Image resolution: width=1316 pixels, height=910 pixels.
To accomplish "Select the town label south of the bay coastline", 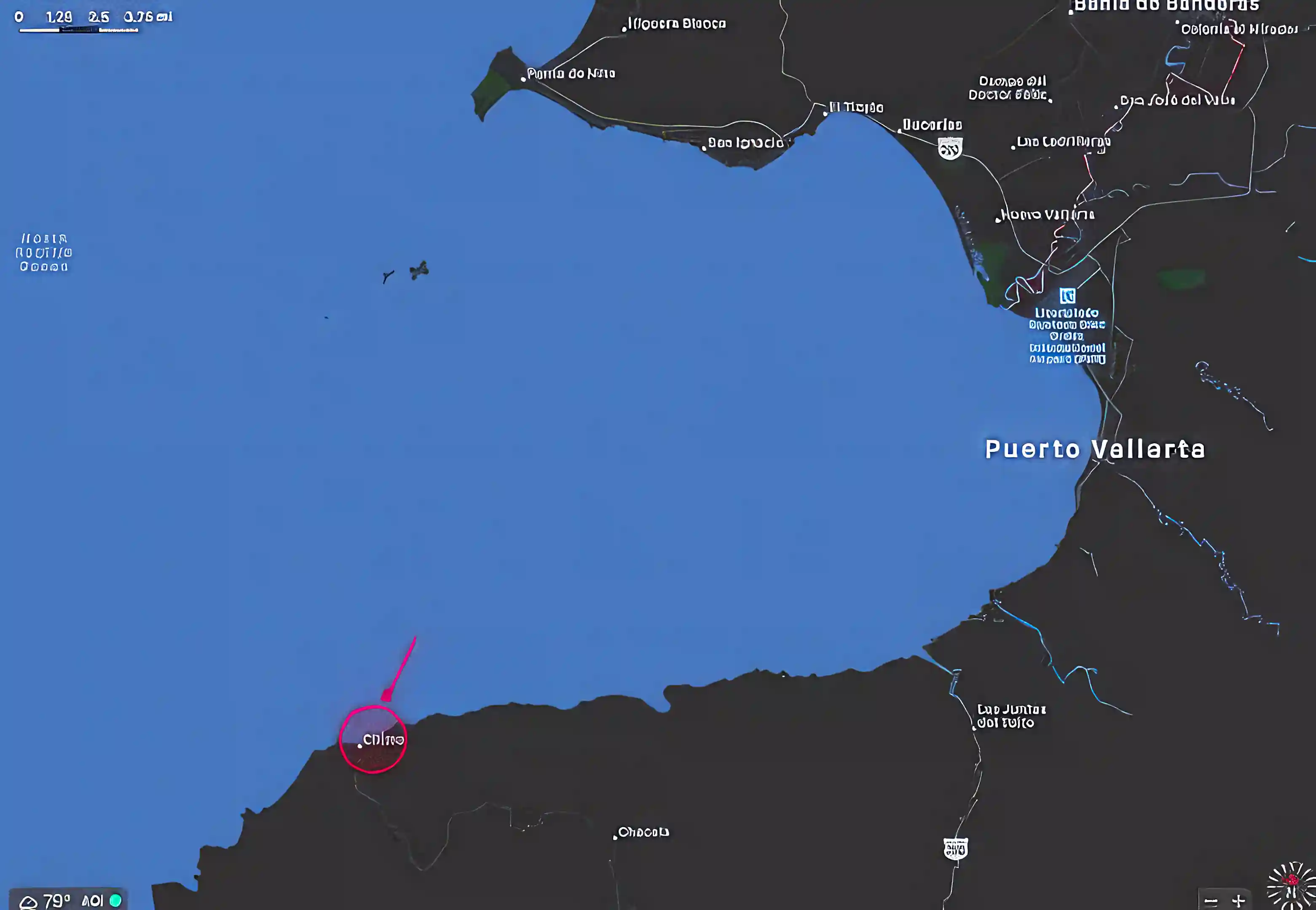I will pyautogui.click(x=643, y=832).
